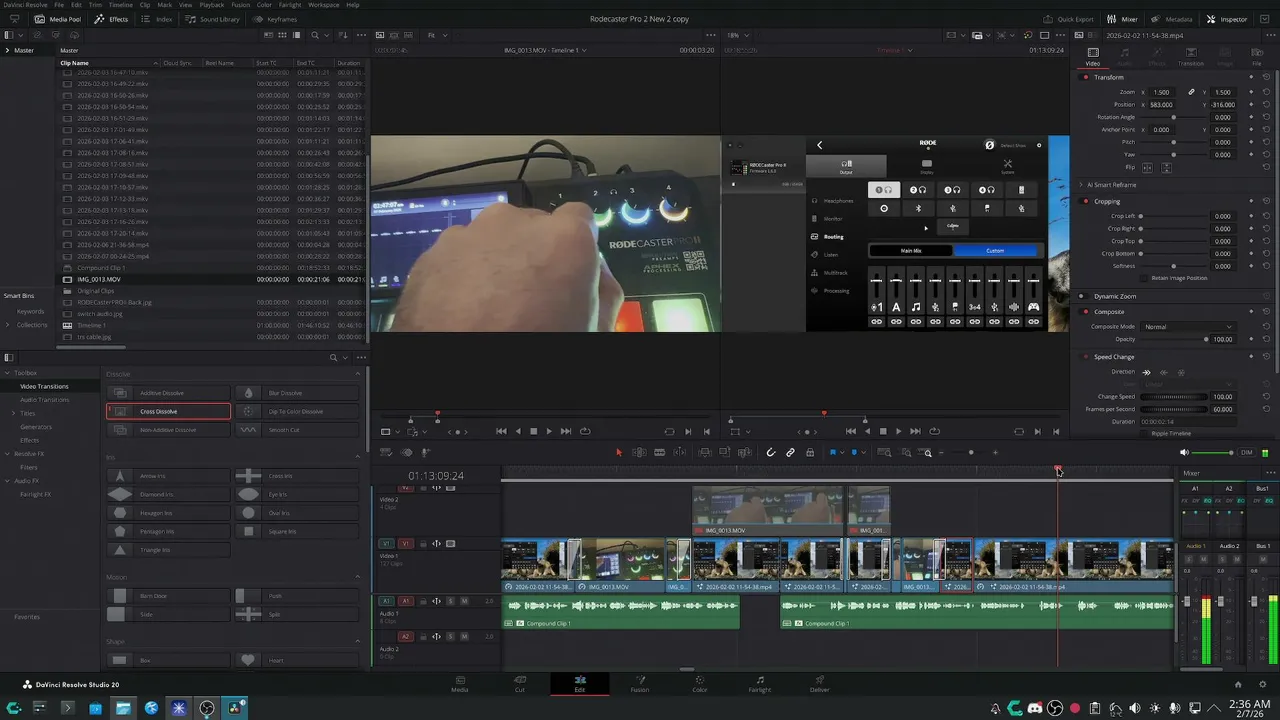Solo the Audio 2 track with S button
Screen dimensions: 1280x720
pyautogui.click(x=450, y=636)
